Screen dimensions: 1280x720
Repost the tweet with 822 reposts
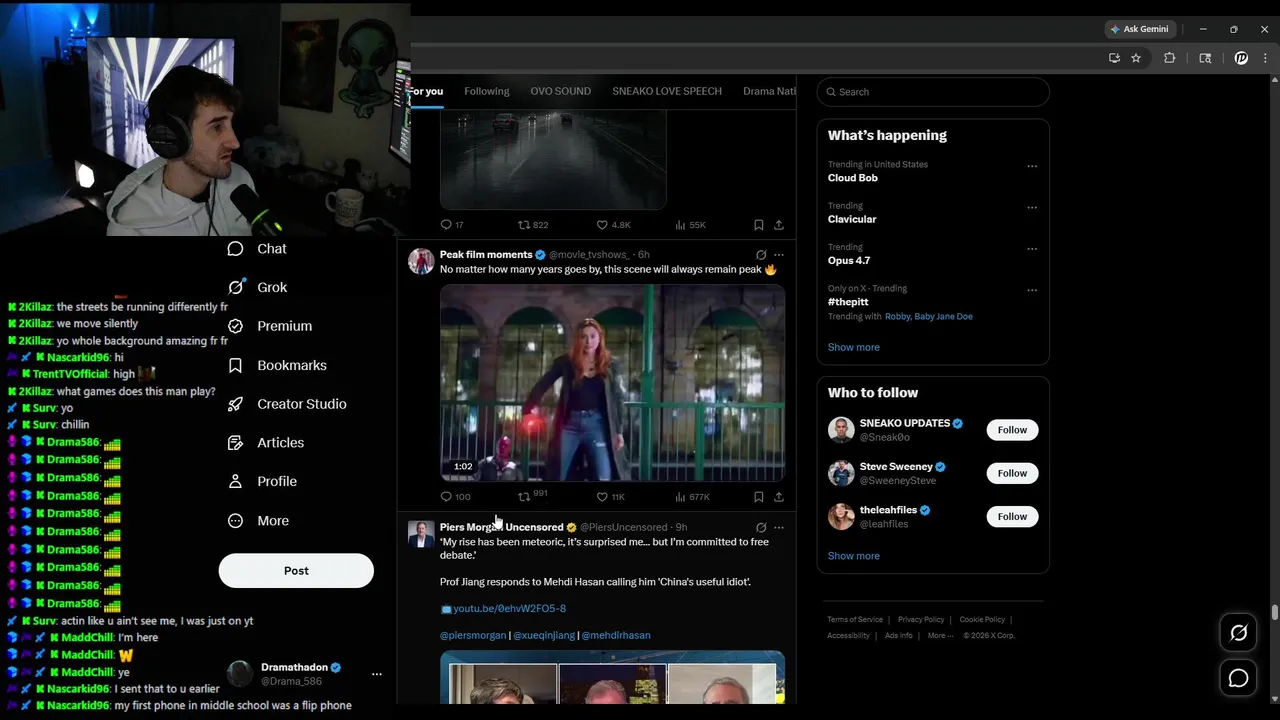[533, 225]
